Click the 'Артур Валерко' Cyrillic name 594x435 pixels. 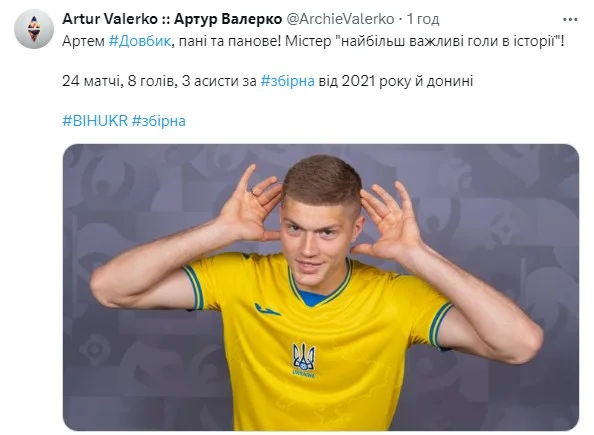pyautogui.click(x=228, y=19)
